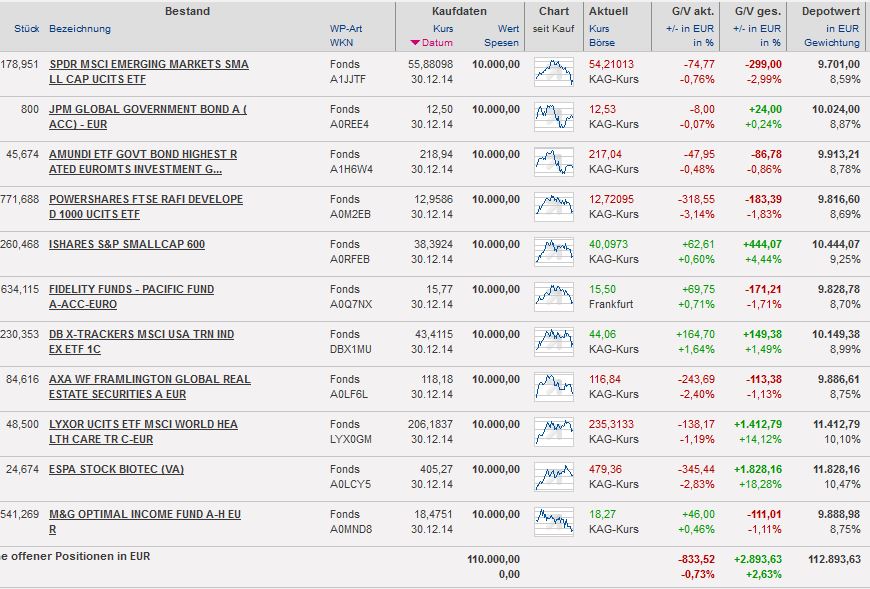Sort the table by Börse column
870x589 pixels.
[601, 43]
